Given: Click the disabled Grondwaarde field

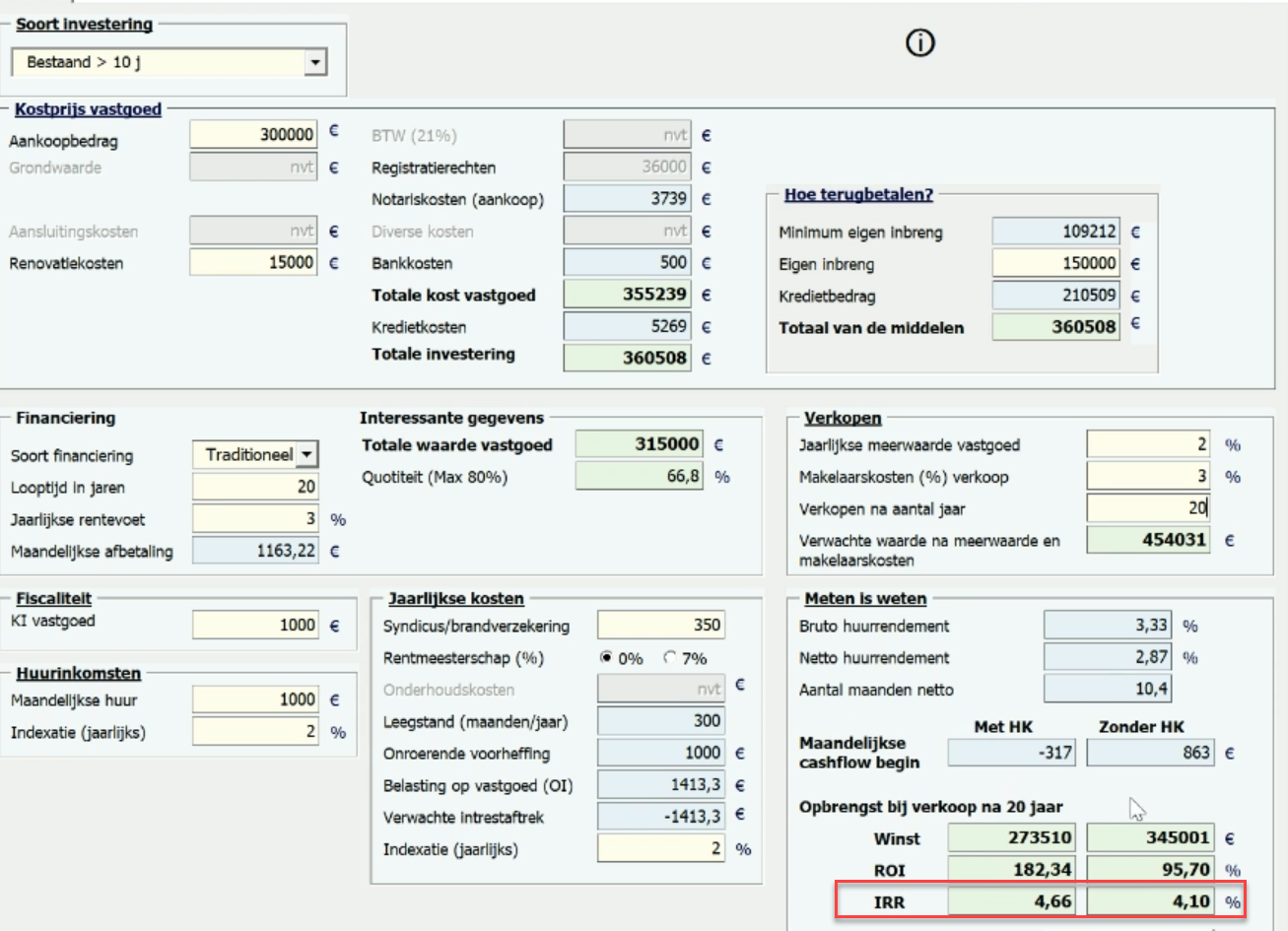Looking at the screenshot, I should (253, 166).
